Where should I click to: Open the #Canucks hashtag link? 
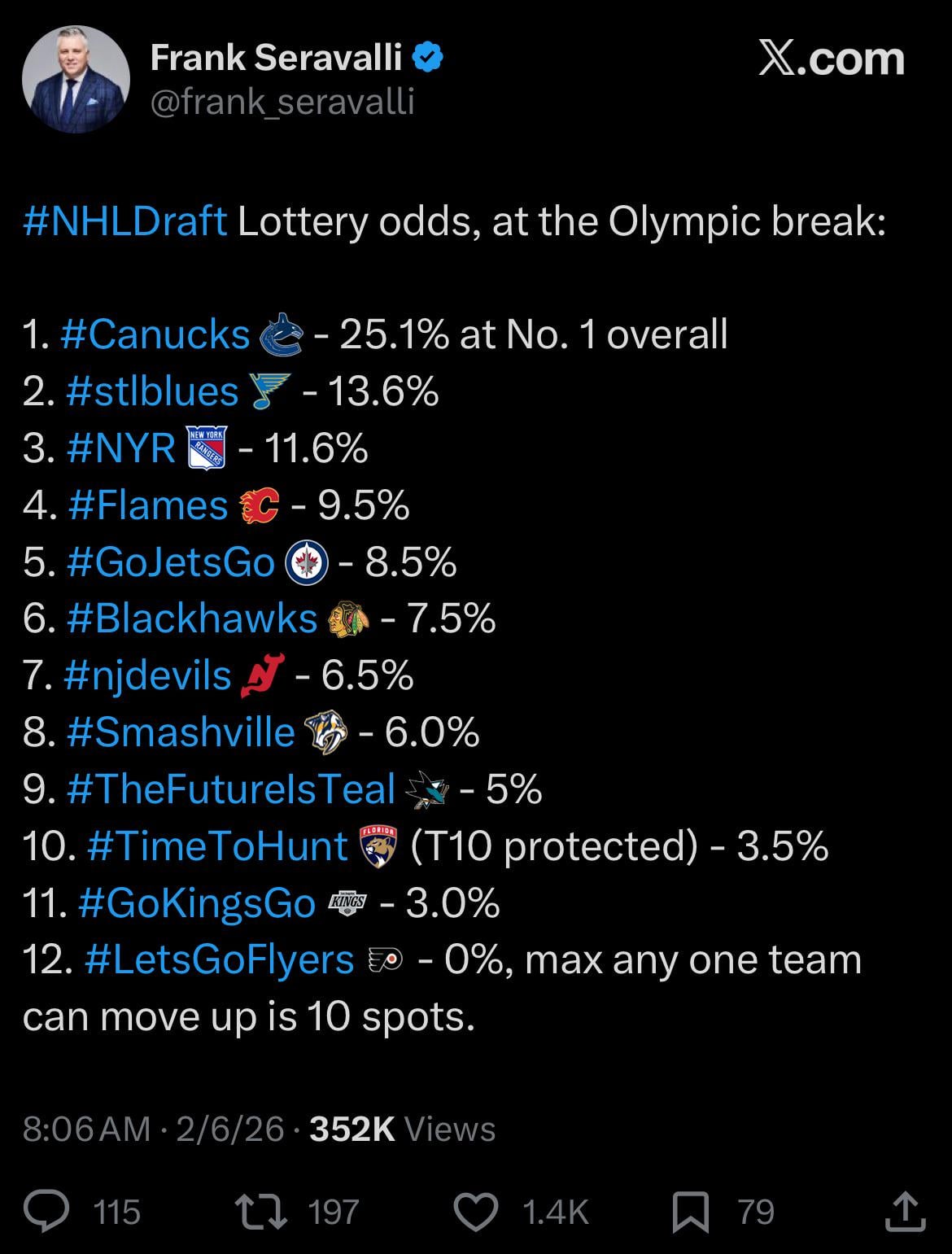[x=155, y=334]
